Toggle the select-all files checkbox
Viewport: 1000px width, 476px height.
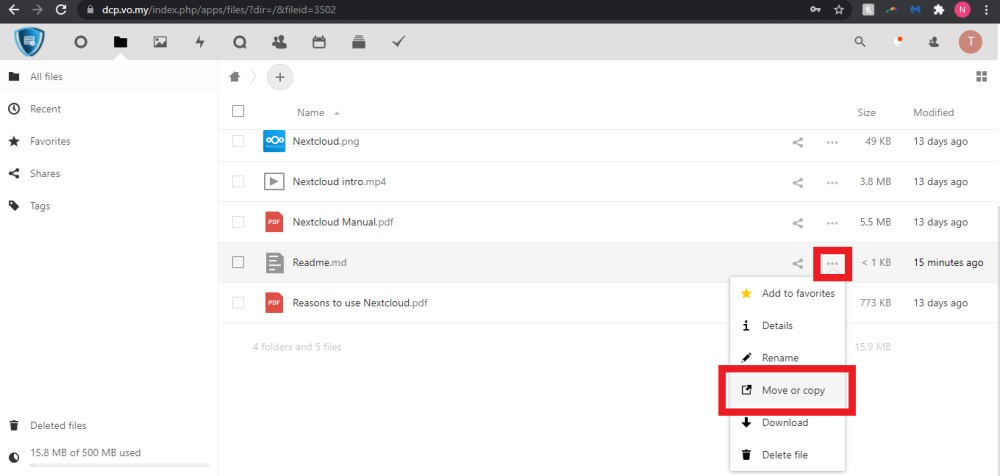238,112
